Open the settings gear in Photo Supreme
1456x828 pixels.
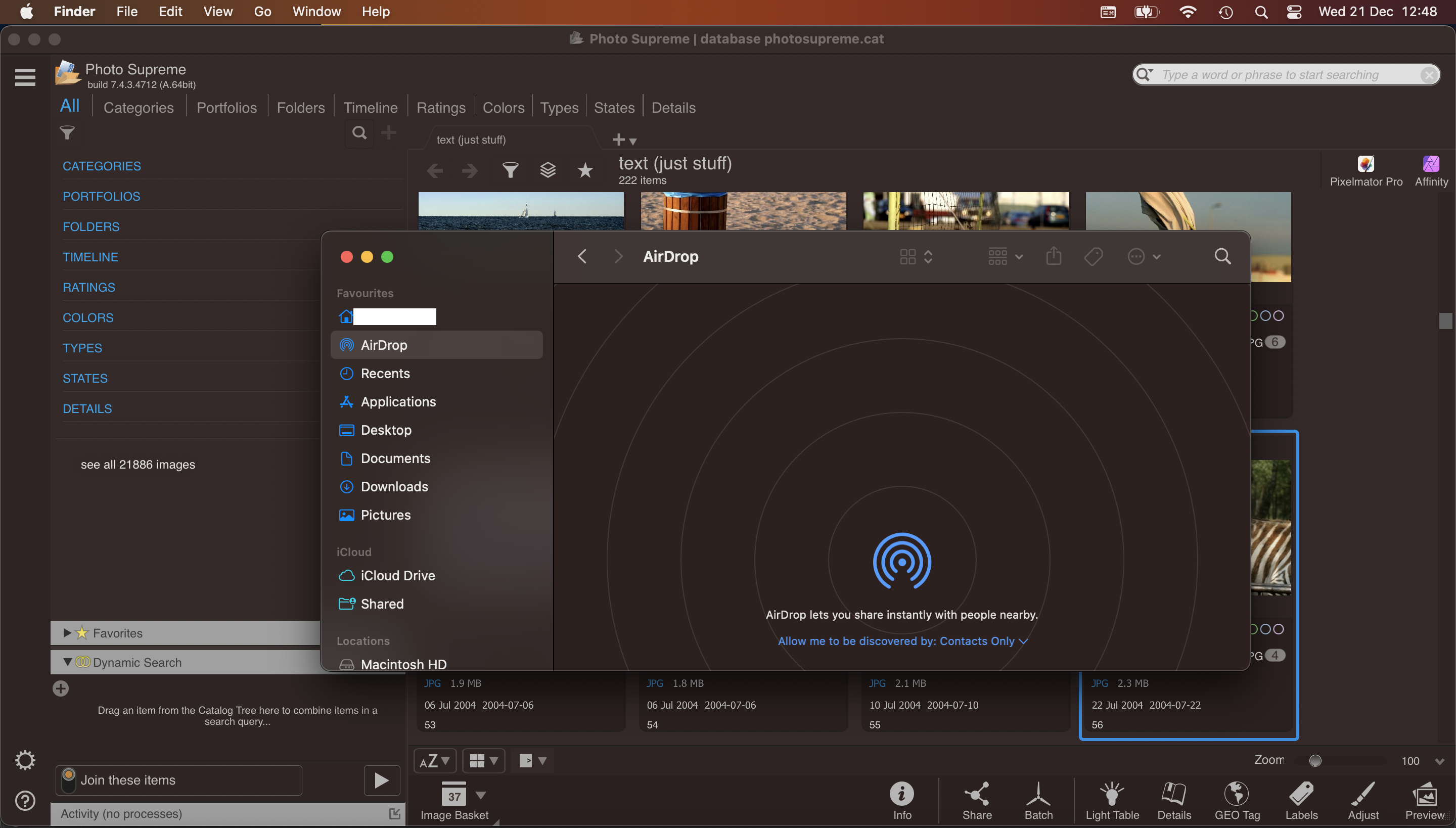click(25, 760)
